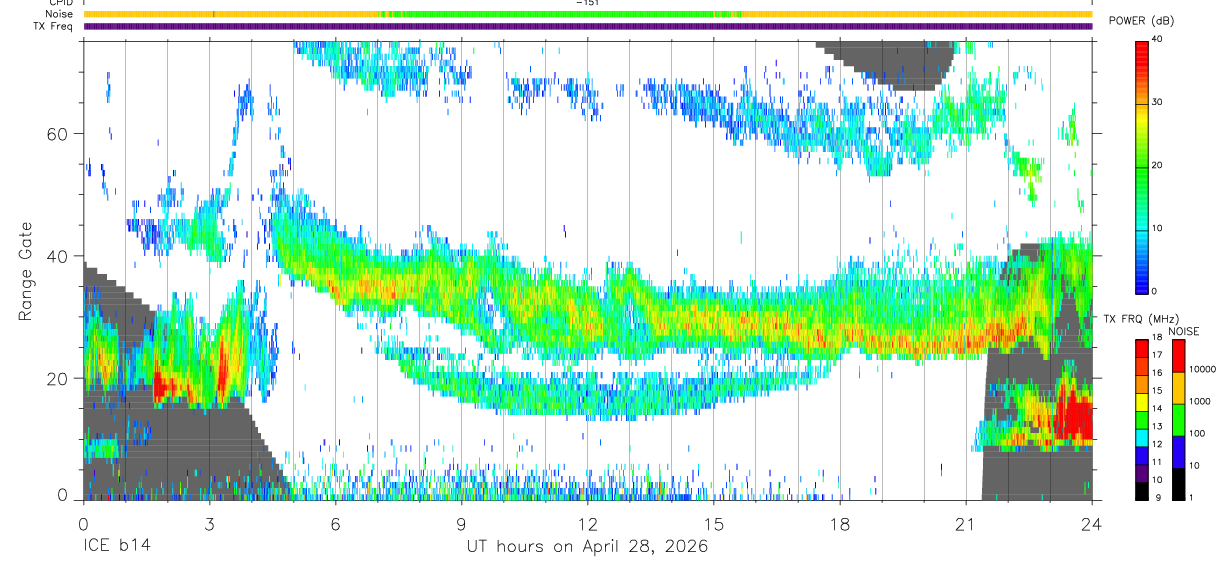1228x567 pixels.
Task: Click the orange swatch in NOISE legend
Action: point(1178,387)
